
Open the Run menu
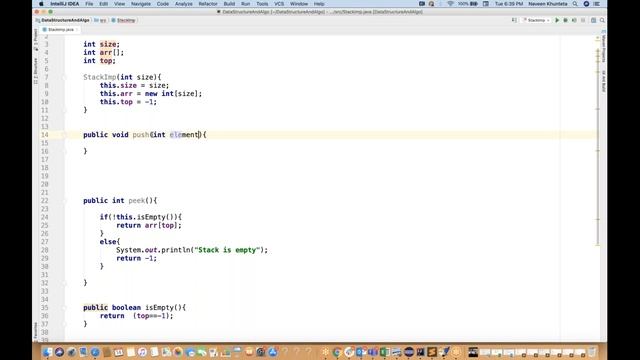245,4
